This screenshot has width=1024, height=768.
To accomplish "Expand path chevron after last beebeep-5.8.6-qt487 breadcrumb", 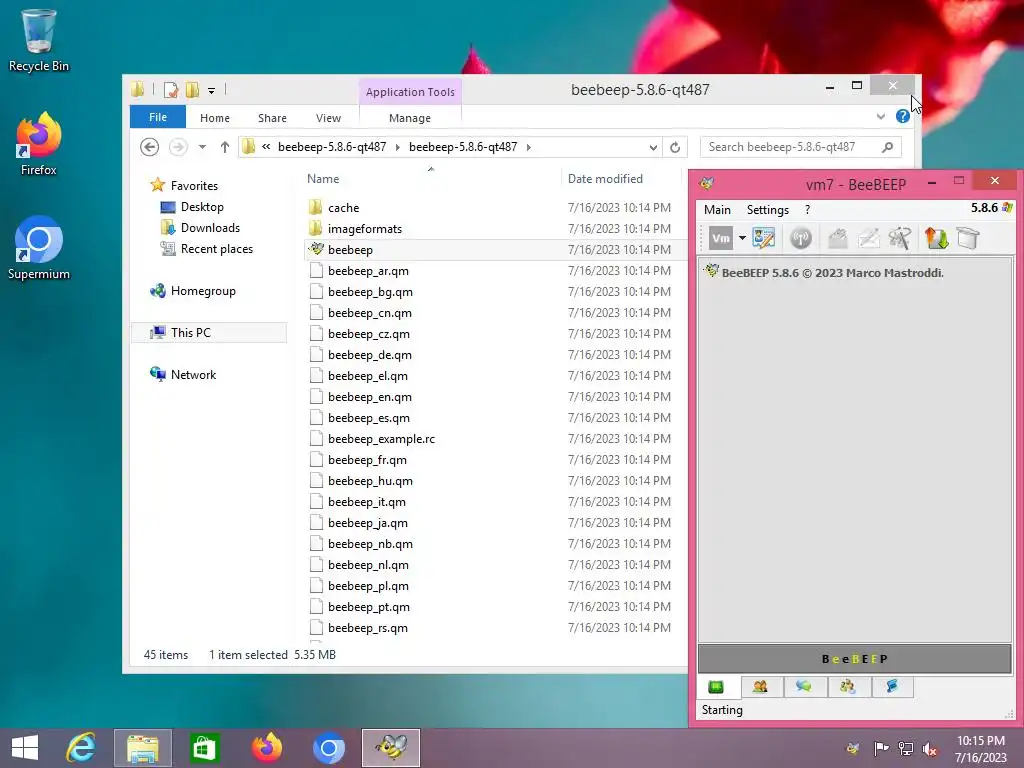I will (x=528, y=147).
